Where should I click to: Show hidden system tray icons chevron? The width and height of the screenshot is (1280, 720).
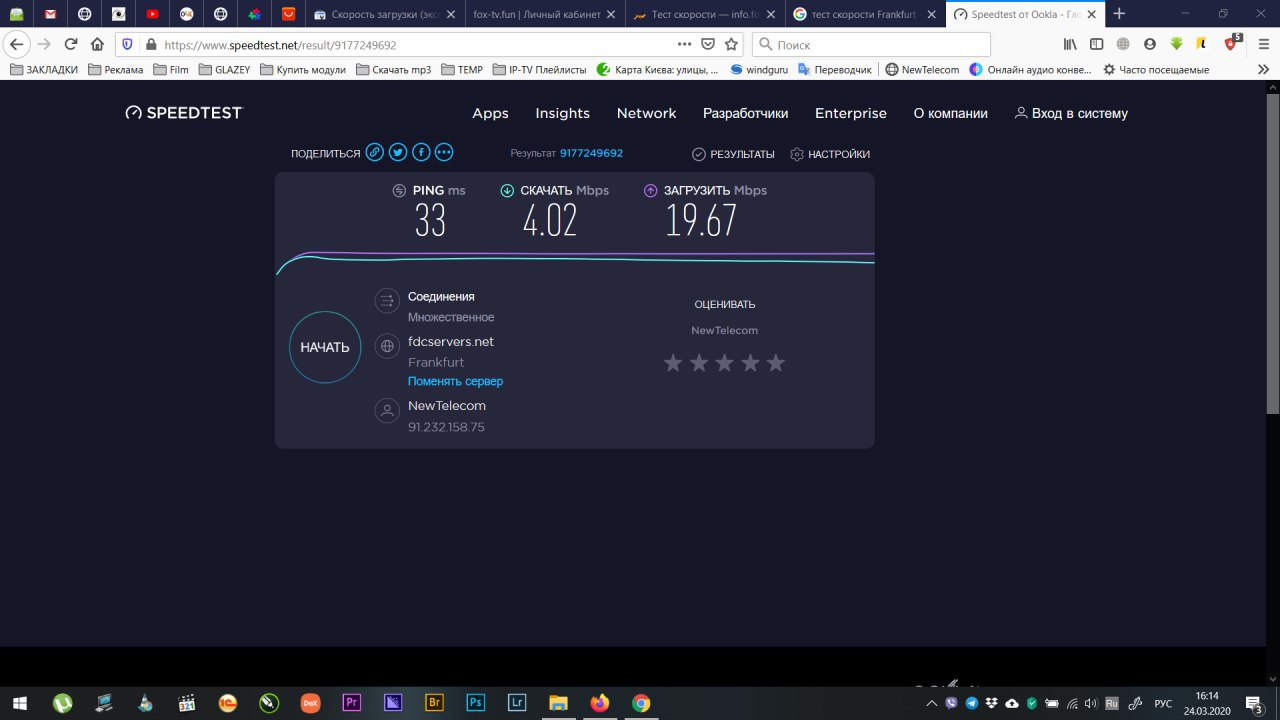tap(932, 703)
